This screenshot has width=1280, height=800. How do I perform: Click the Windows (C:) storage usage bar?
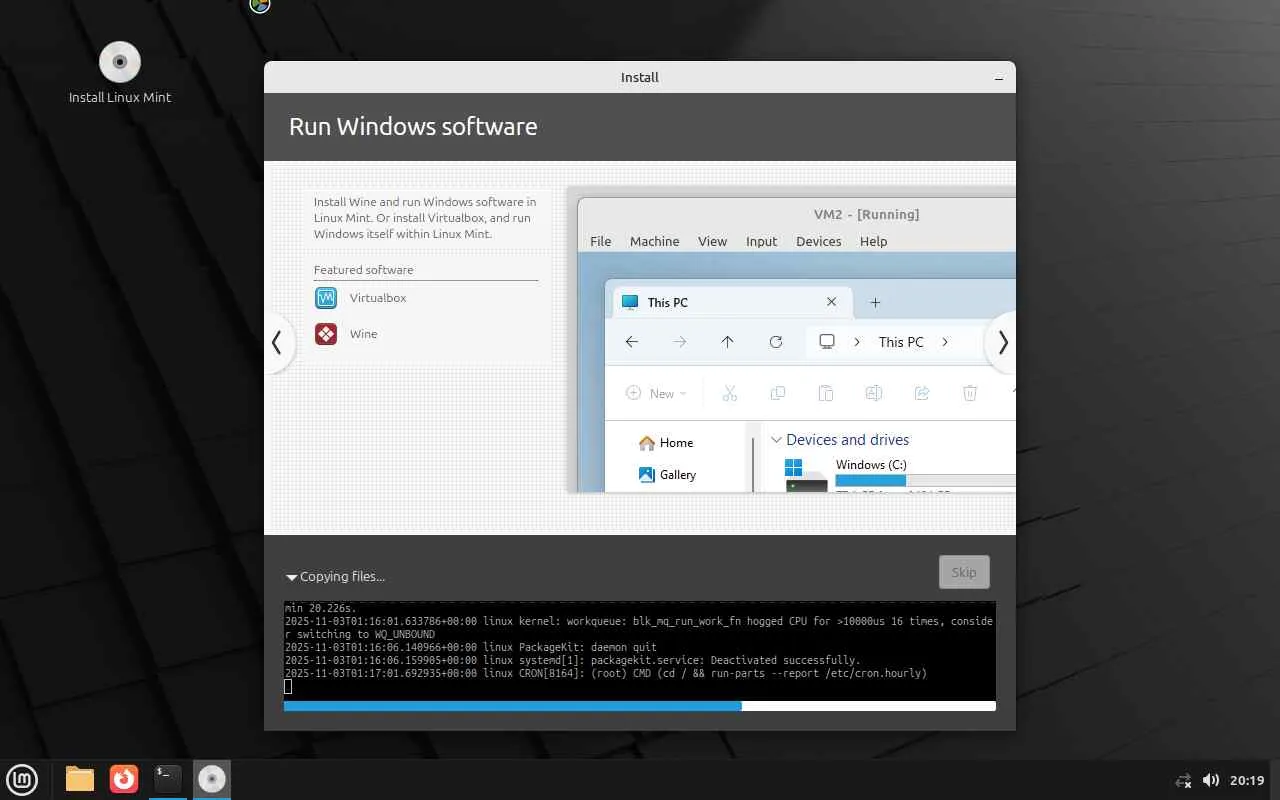pos(925,481)
